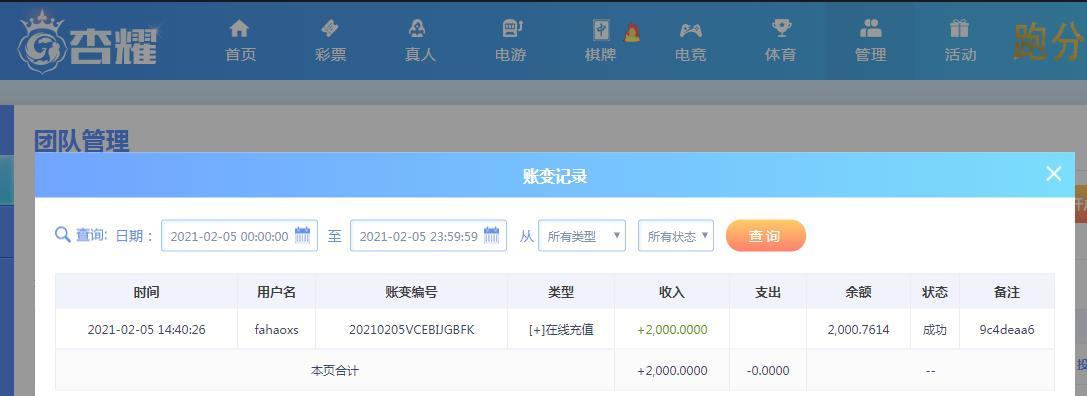Click the start date field 2021-02-05 00:00:00
Screen dimensions: 1087x396
click(x=239, y=236)
